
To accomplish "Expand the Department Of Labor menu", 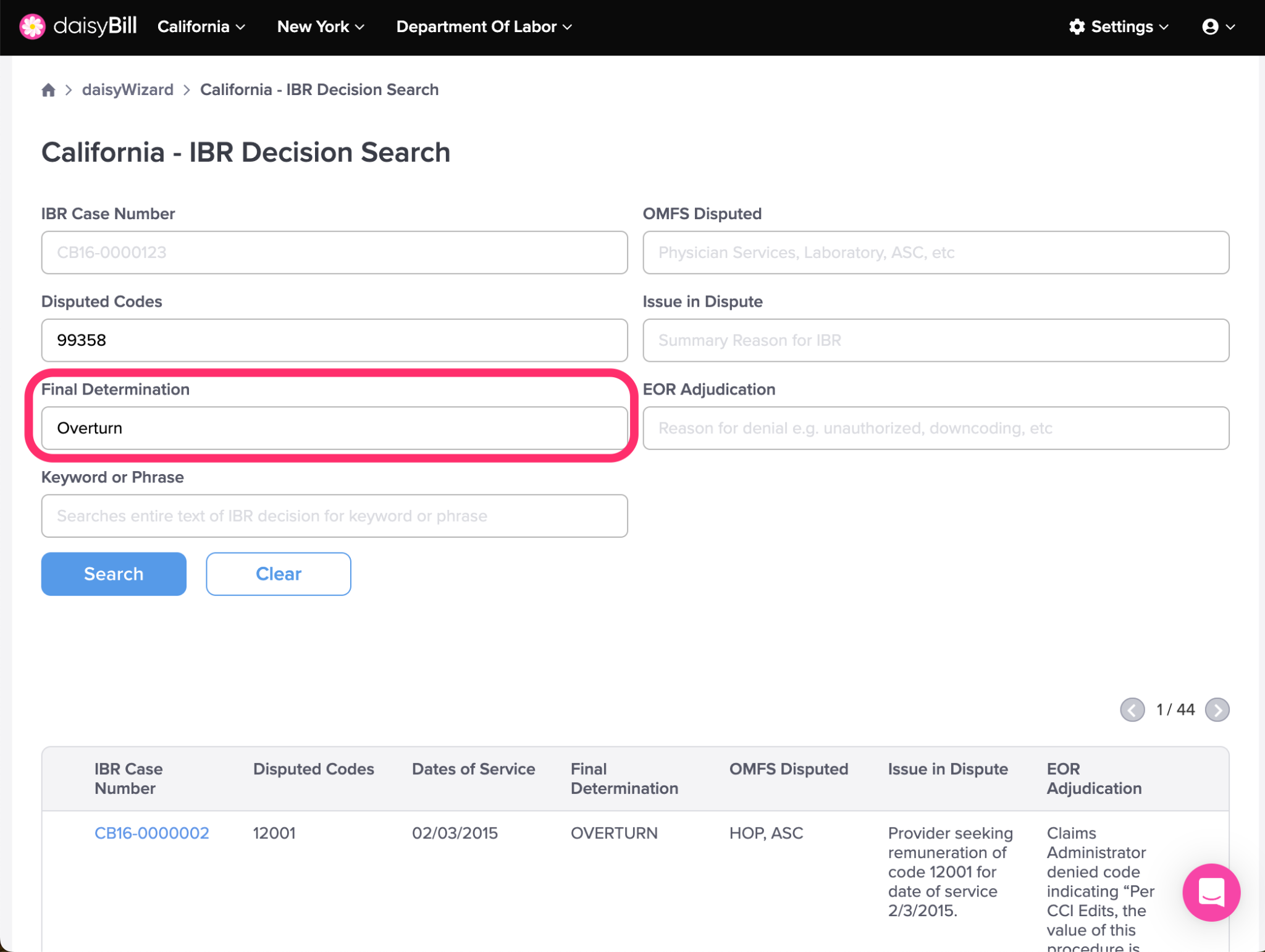I will pos(484,27).
